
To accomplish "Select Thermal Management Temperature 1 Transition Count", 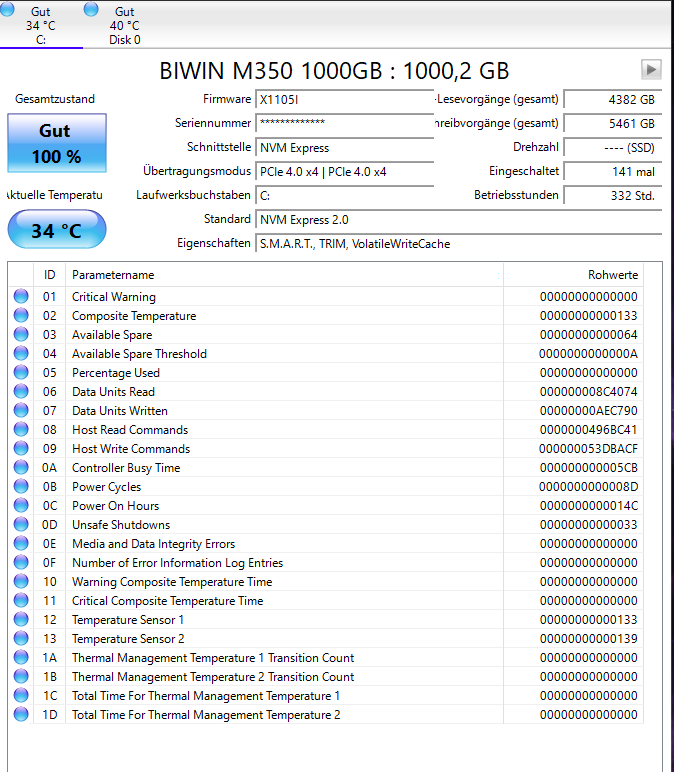I will click(213, 658).
